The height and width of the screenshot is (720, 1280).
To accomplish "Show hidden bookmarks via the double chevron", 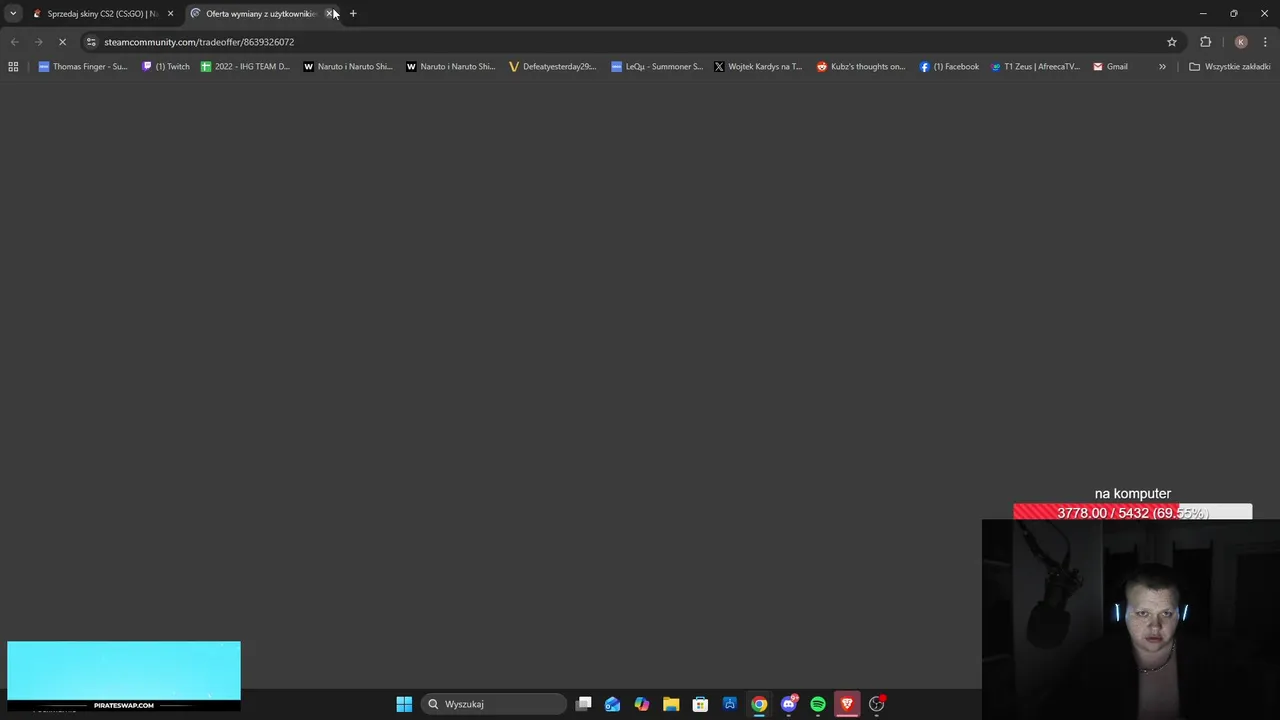I will tap(1162, 67).
